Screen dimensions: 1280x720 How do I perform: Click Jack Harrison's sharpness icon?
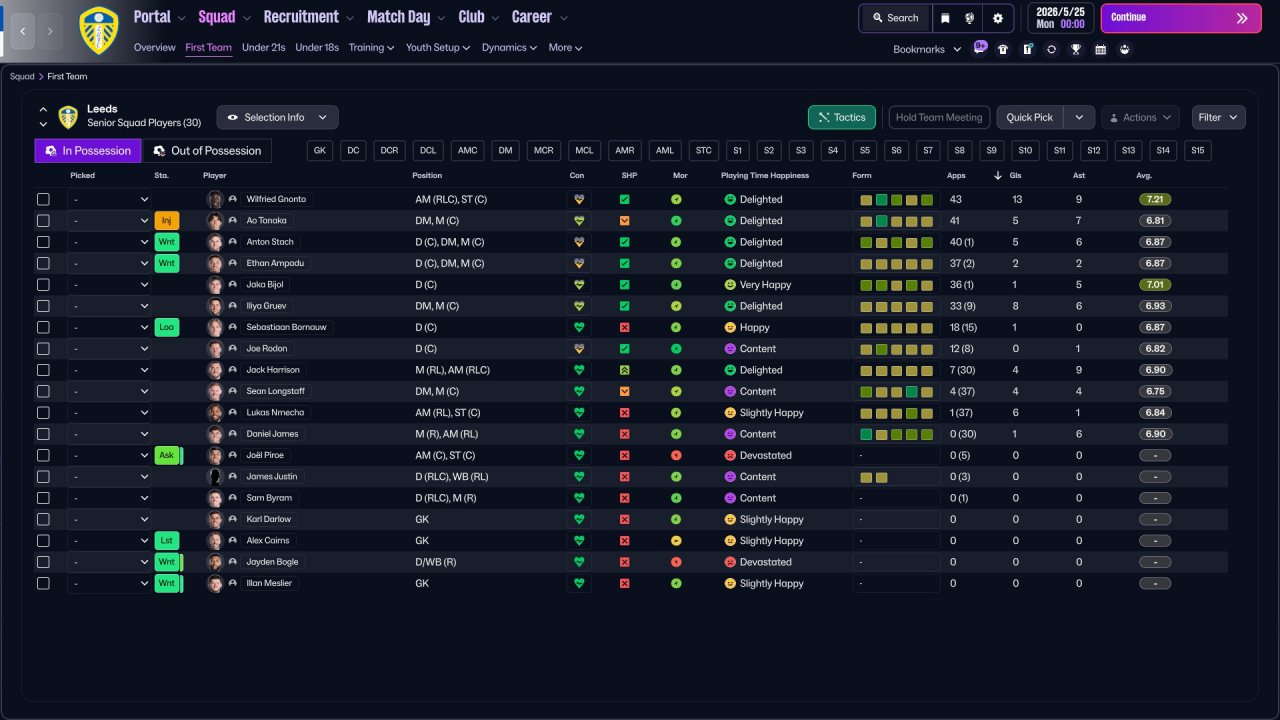625,370
